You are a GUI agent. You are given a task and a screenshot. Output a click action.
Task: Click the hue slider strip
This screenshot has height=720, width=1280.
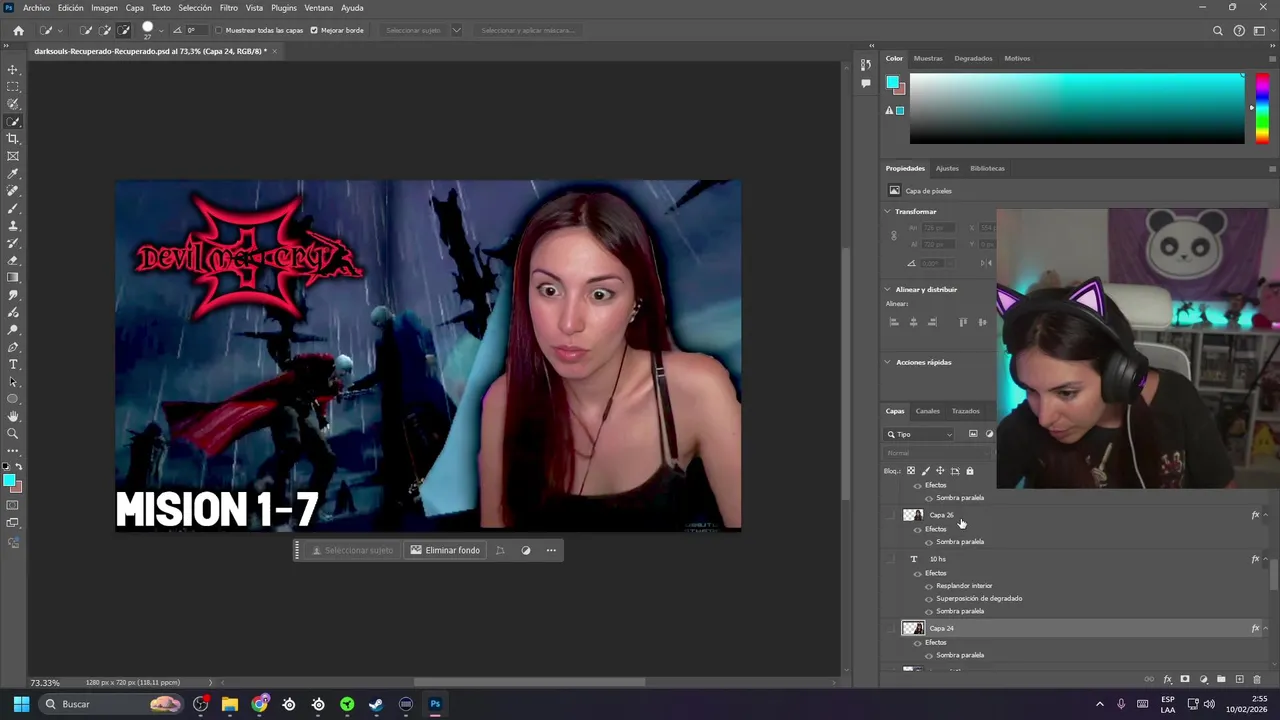(1262, 109)
